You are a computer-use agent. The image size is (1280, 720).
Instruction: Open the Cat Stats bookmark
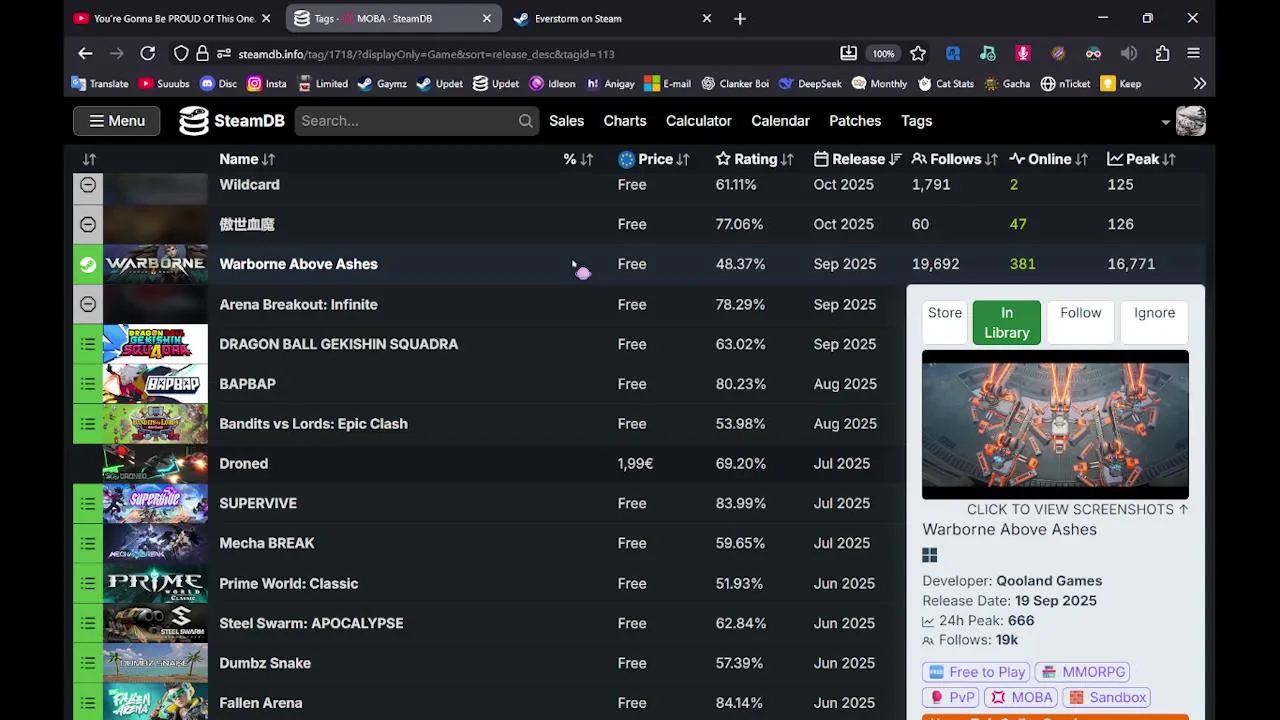[945, 84]
